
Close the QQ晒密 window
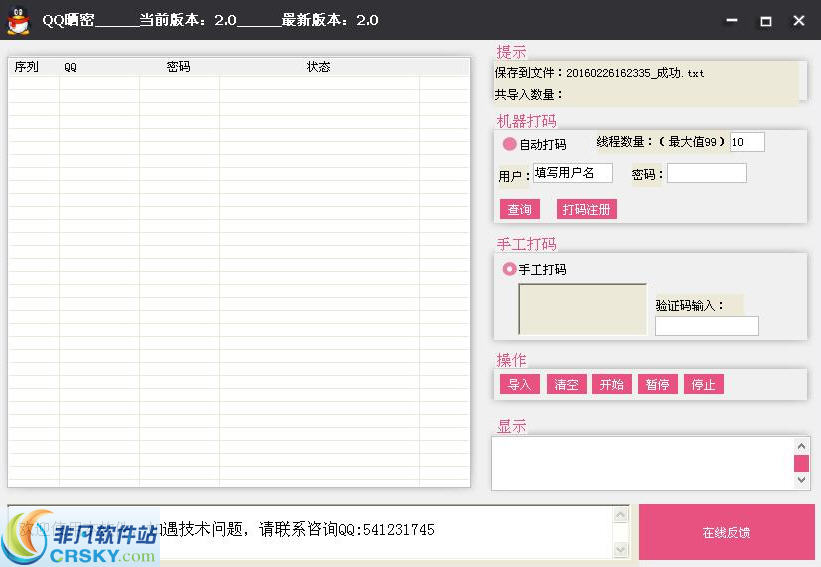pyautogui.click(x=798, y=20)
